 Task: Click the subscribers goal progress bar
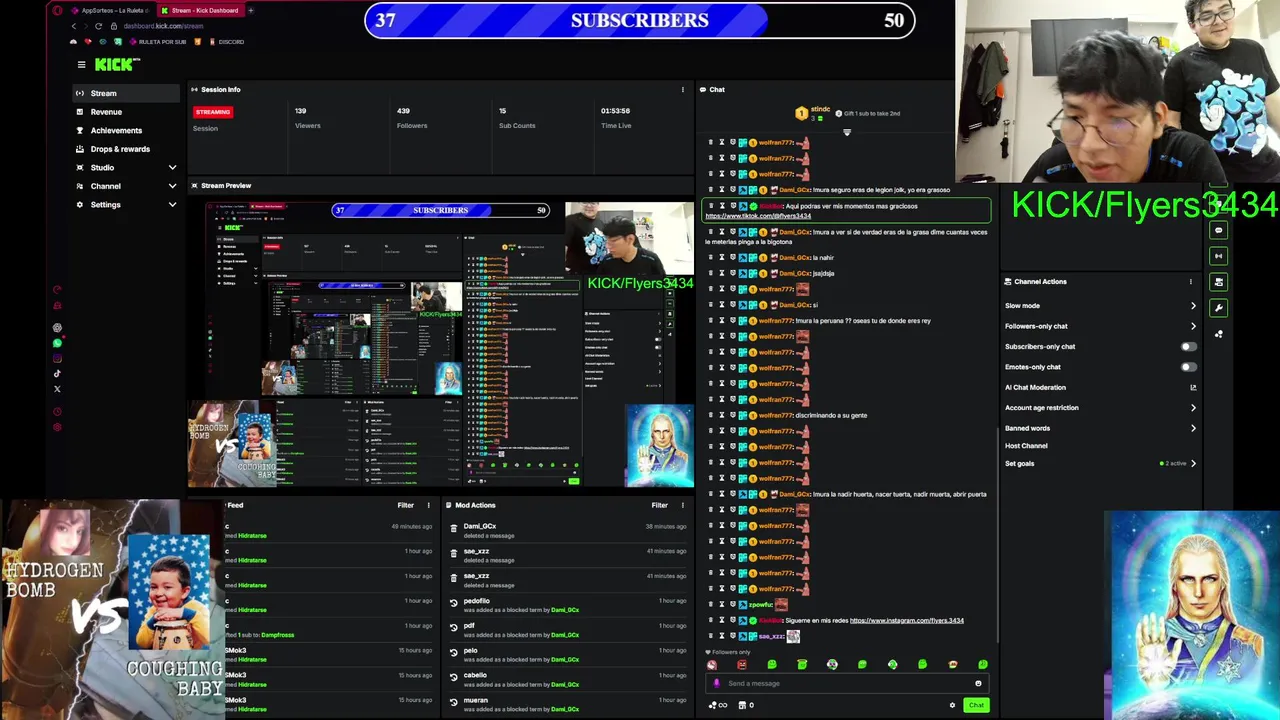[x=640, y=20]
